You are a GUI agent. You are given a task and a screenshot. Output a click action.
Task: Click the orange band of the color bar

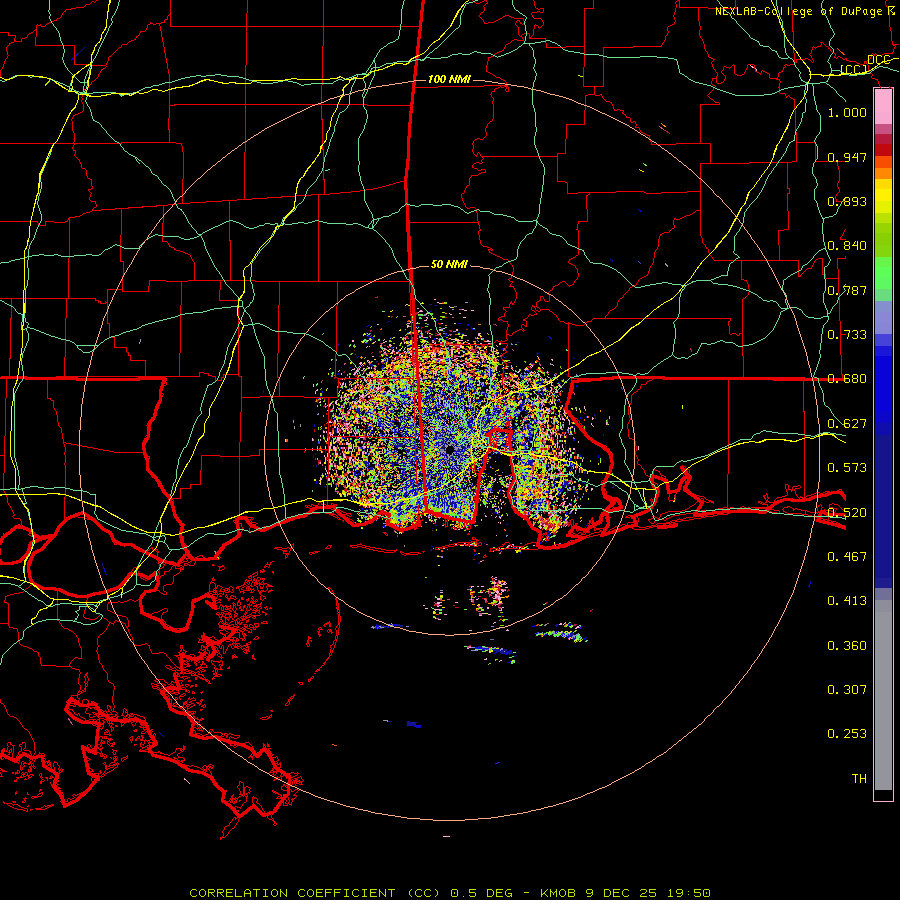pyautogui.click(x=883, y=173)
